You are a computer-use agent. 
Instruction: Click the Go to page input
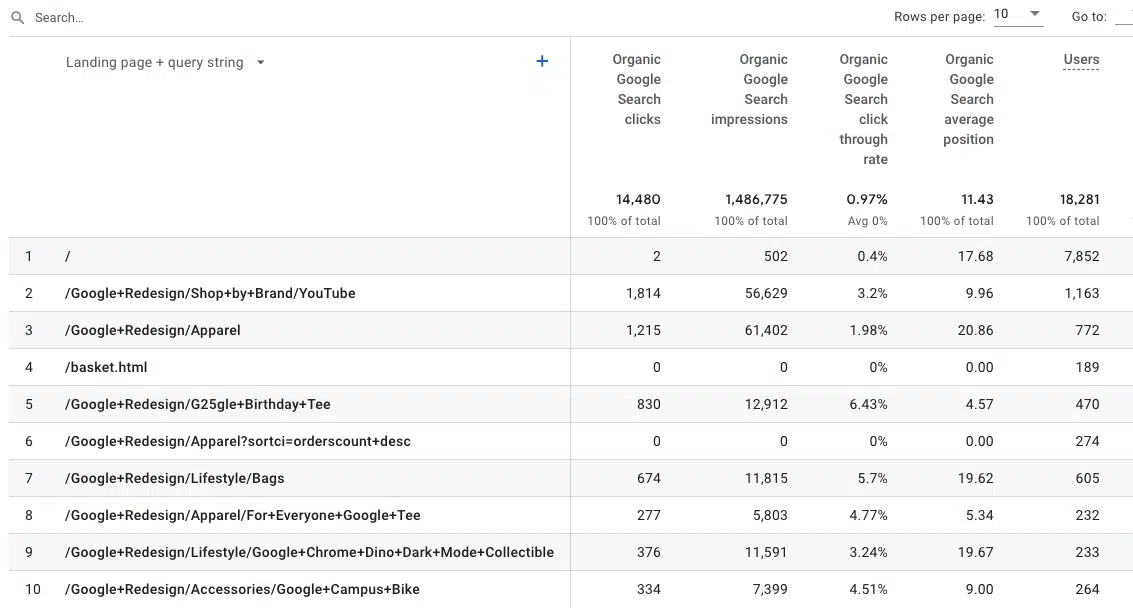tap(1123, 17)
